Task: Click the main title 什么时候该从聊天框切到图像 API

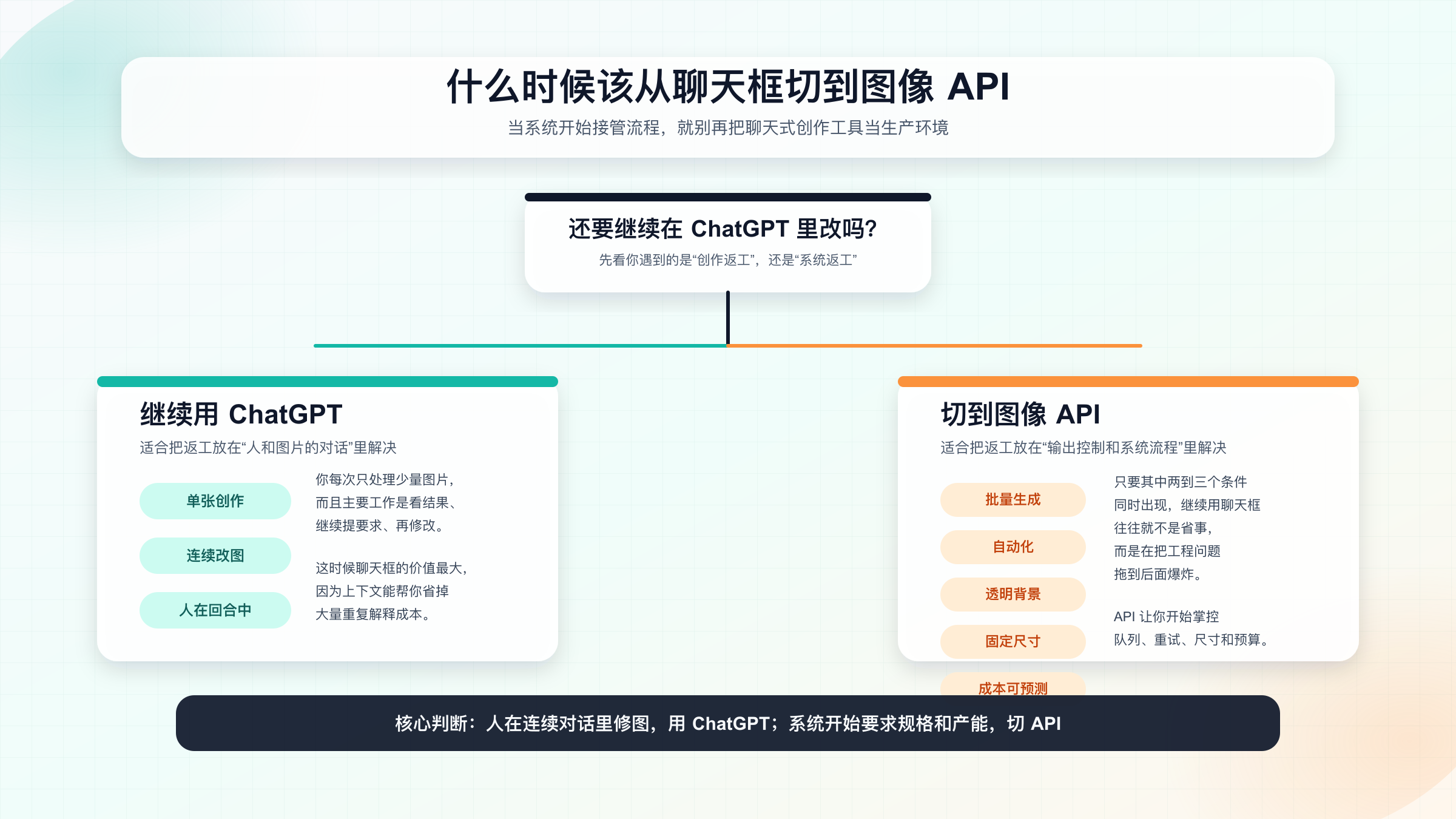Action: pyautogui.click(x=728, y=87)
